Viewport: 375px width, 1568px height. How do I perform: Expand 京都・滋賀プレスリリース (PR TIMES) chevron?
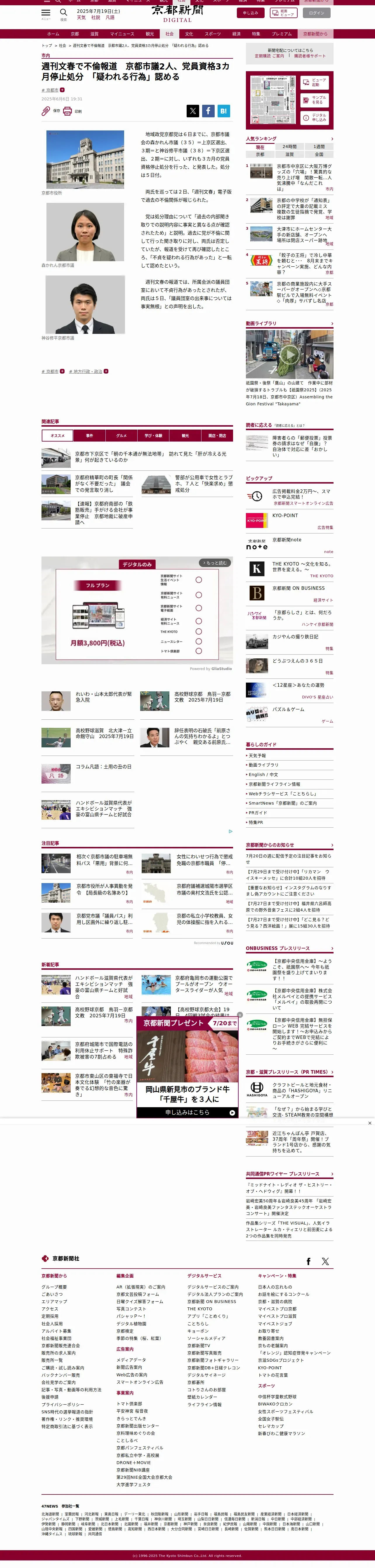[x=332, y=1072]
